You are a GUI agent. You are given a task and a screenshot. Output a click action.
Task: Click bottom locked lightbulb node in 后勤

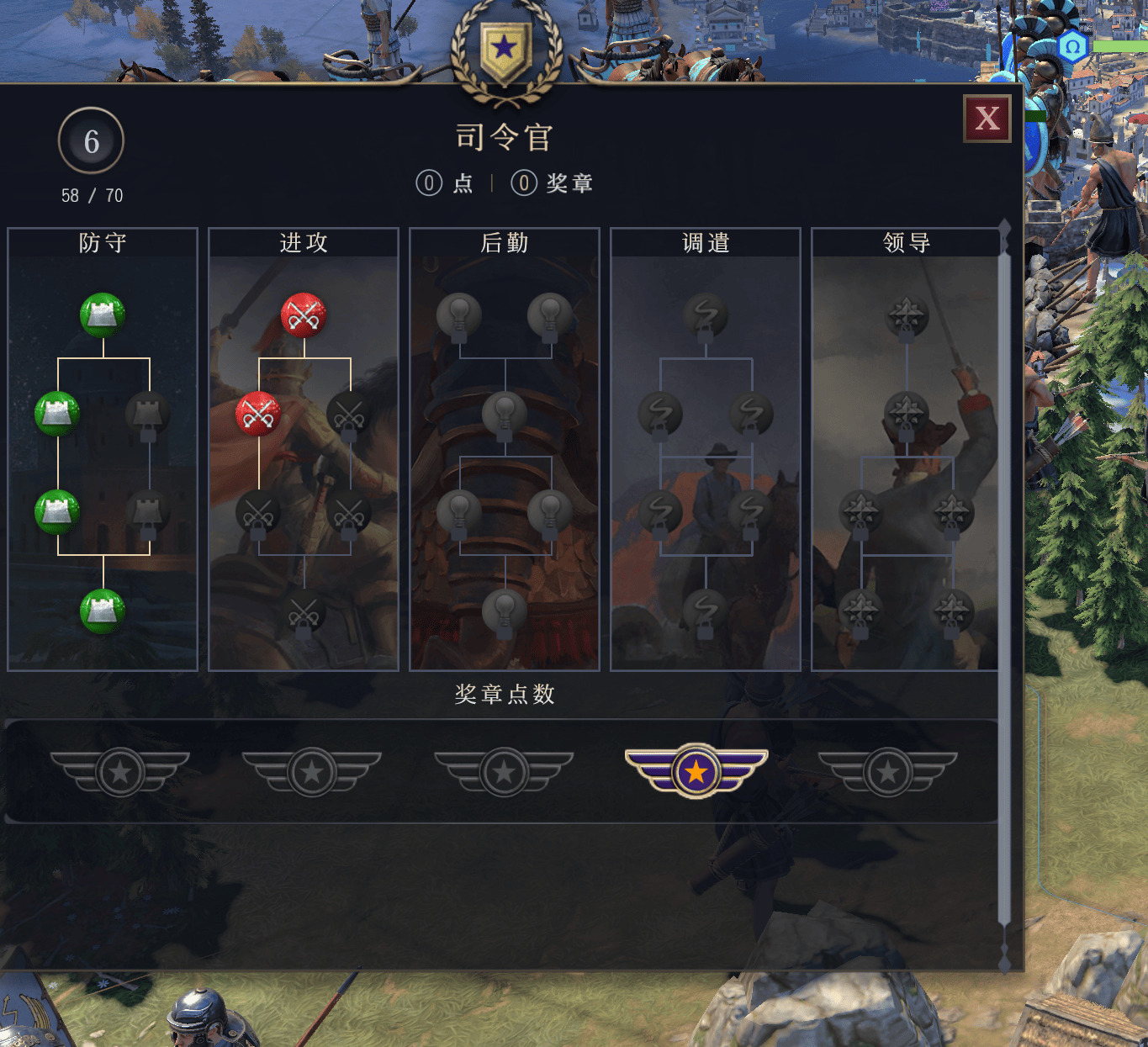pyautogui.click(x=505, y=612)
